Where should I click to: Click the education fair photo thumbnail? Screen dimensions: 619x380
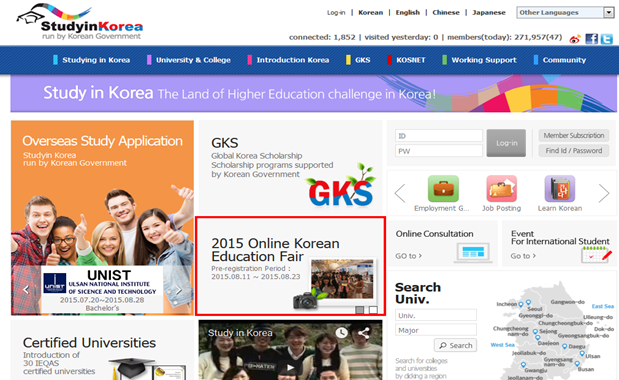click(342, 279)
